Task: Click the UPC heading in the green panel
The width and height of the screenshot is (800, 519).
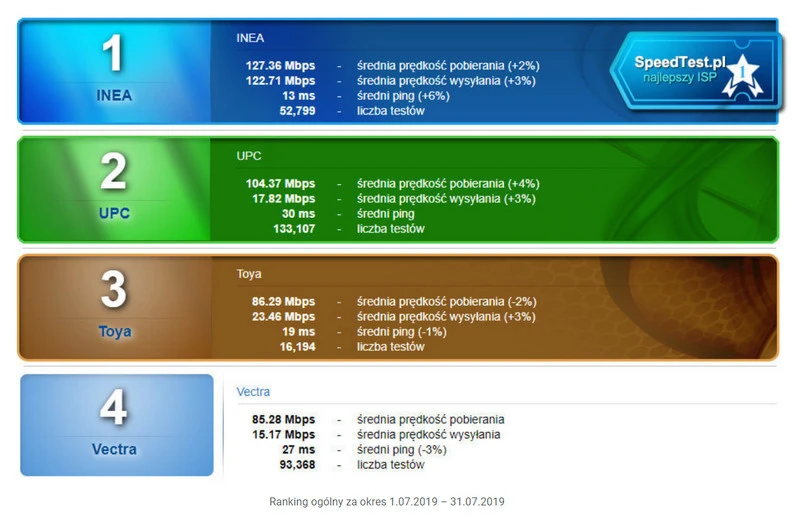Action: [x=248, y=156]
